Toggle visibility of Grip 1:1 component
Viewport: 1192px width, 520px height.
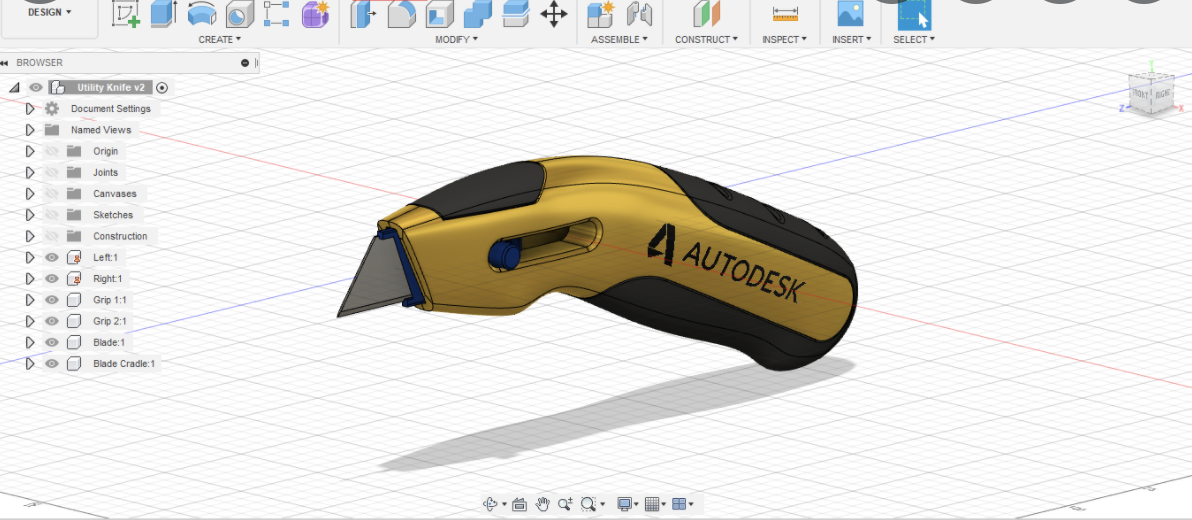click(52, 300)
